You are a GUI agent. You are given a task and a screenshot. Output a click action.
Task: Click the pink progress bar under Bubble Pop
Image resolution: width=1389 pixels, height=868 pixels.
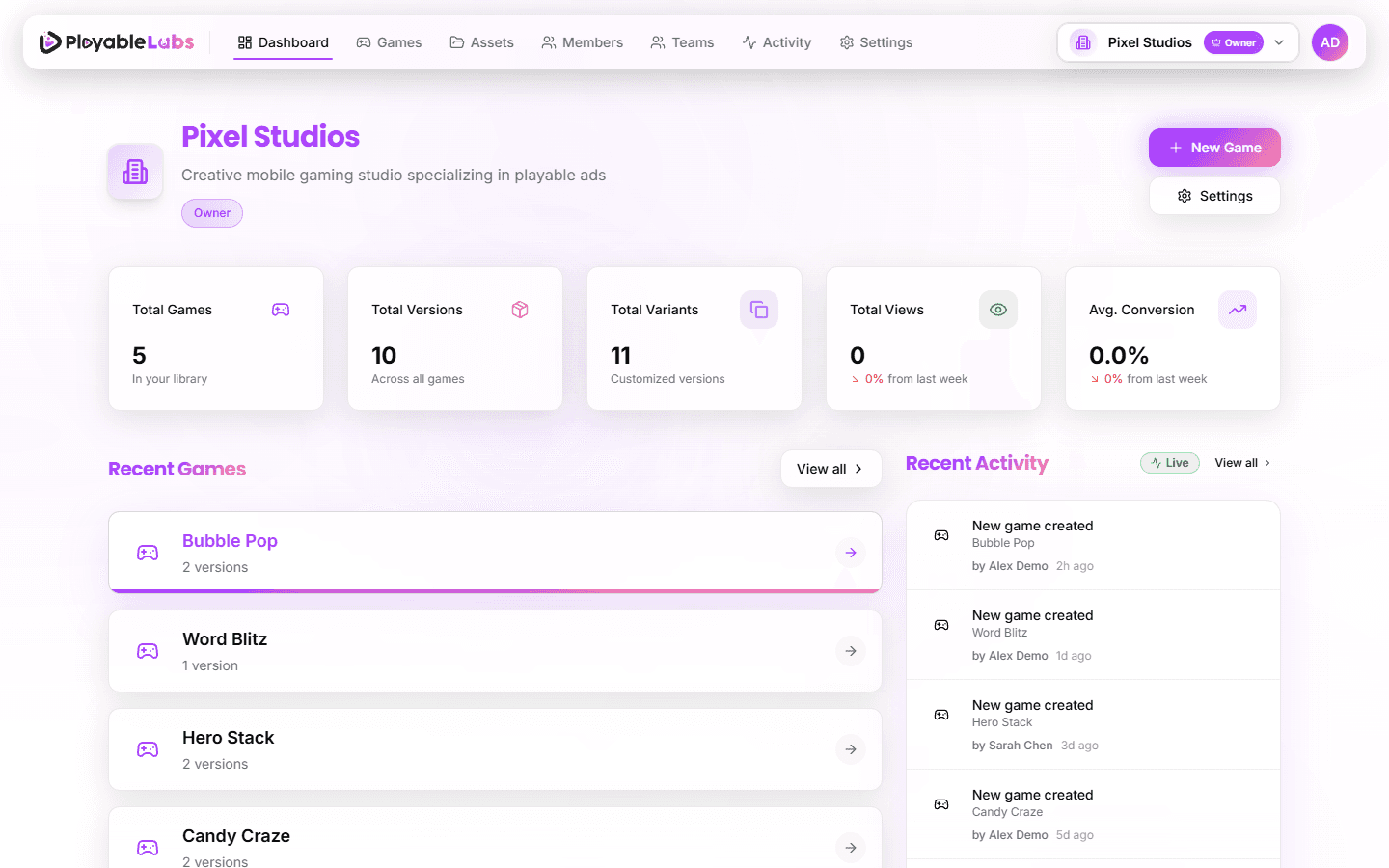point(495,588)
